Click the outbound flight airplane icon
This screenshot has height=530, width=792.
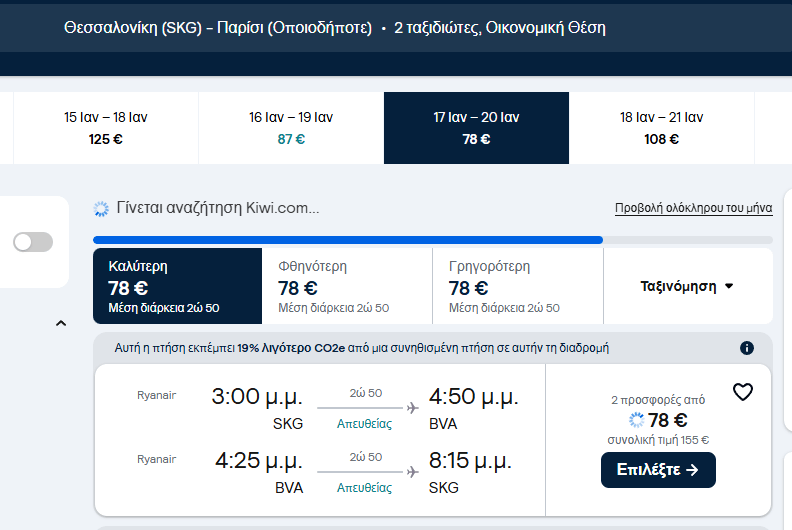point(412,407)
